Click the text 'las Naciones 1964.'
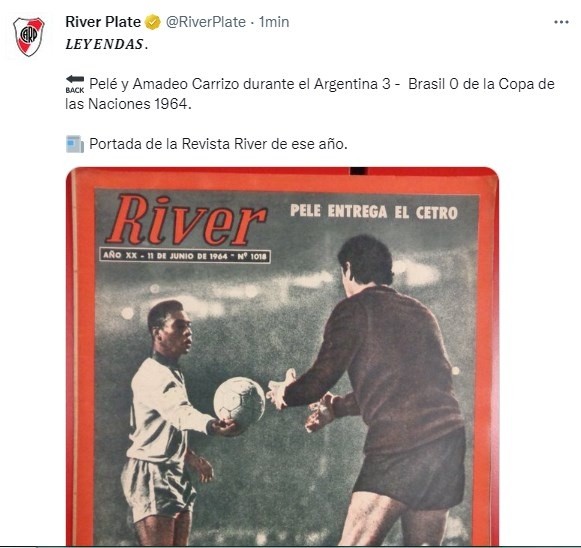Viewport: 581px width, 548px height. click(x=128, y=104)
